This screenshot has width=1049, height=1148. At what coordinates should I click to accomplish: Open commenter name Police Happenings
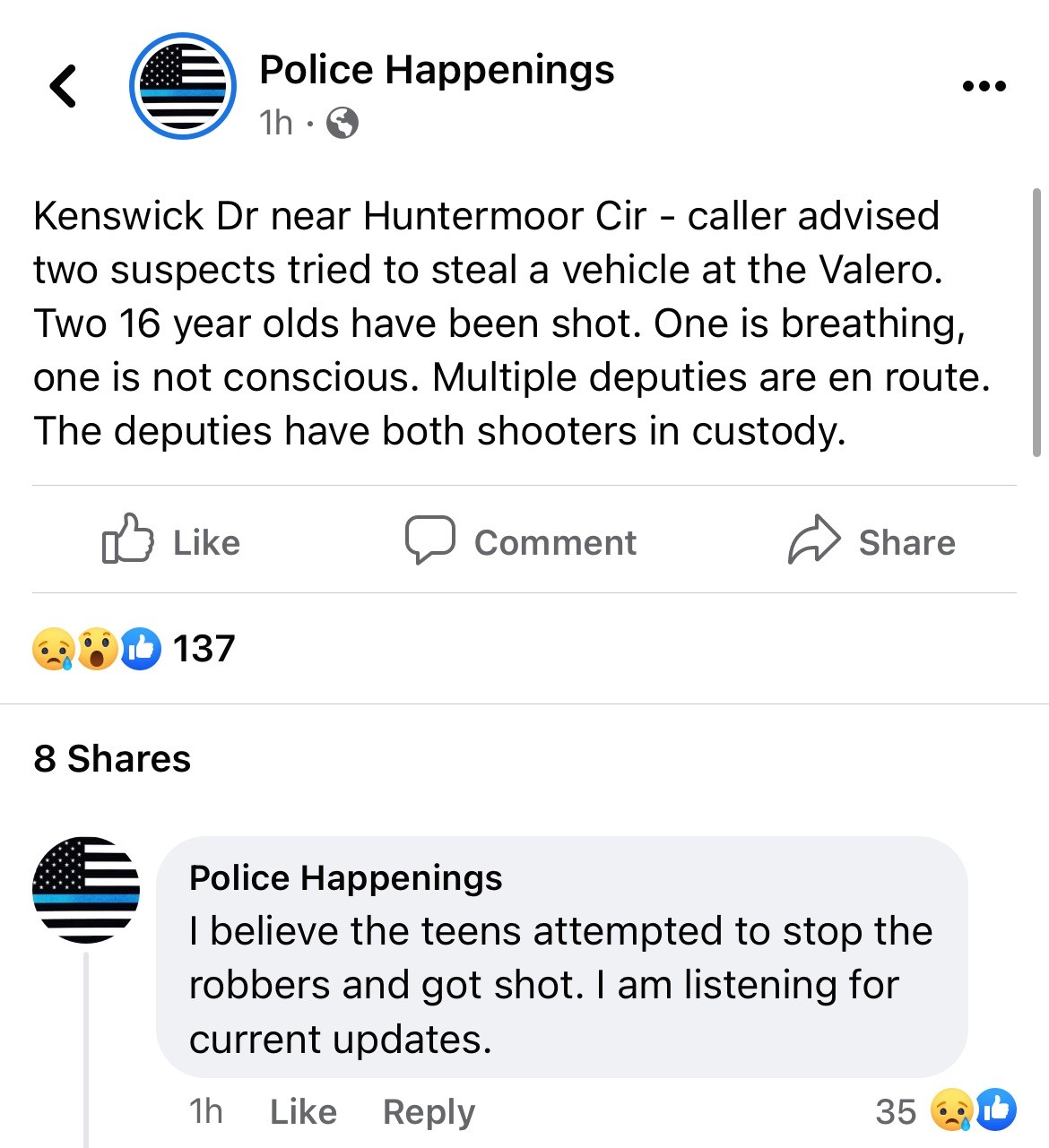pyautogui.click(x=345, y=878)
